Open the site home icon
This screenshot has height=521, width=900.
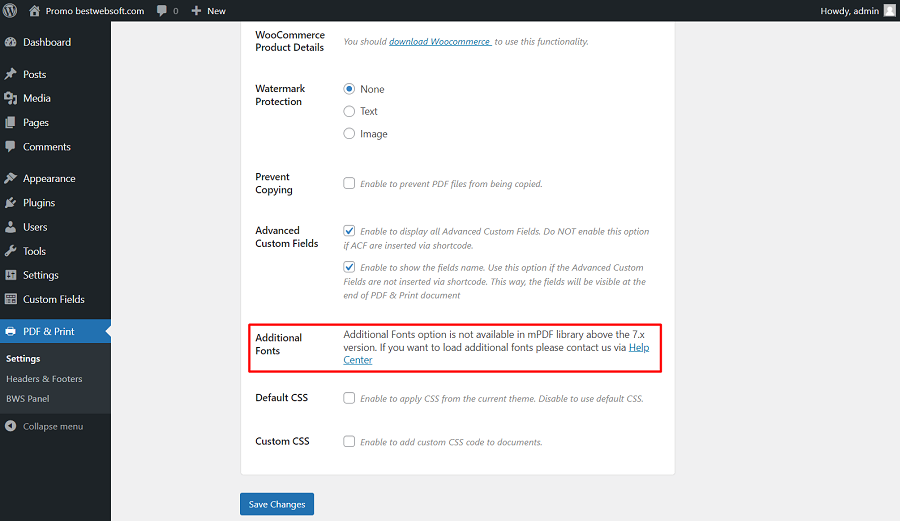click(34, 10)
